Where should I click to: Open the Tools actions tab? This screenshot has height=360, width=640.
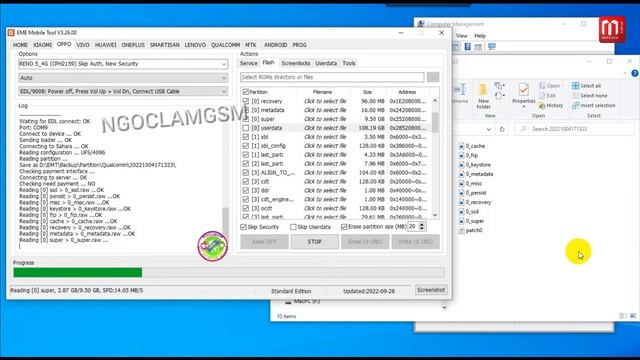pos(349,63)
